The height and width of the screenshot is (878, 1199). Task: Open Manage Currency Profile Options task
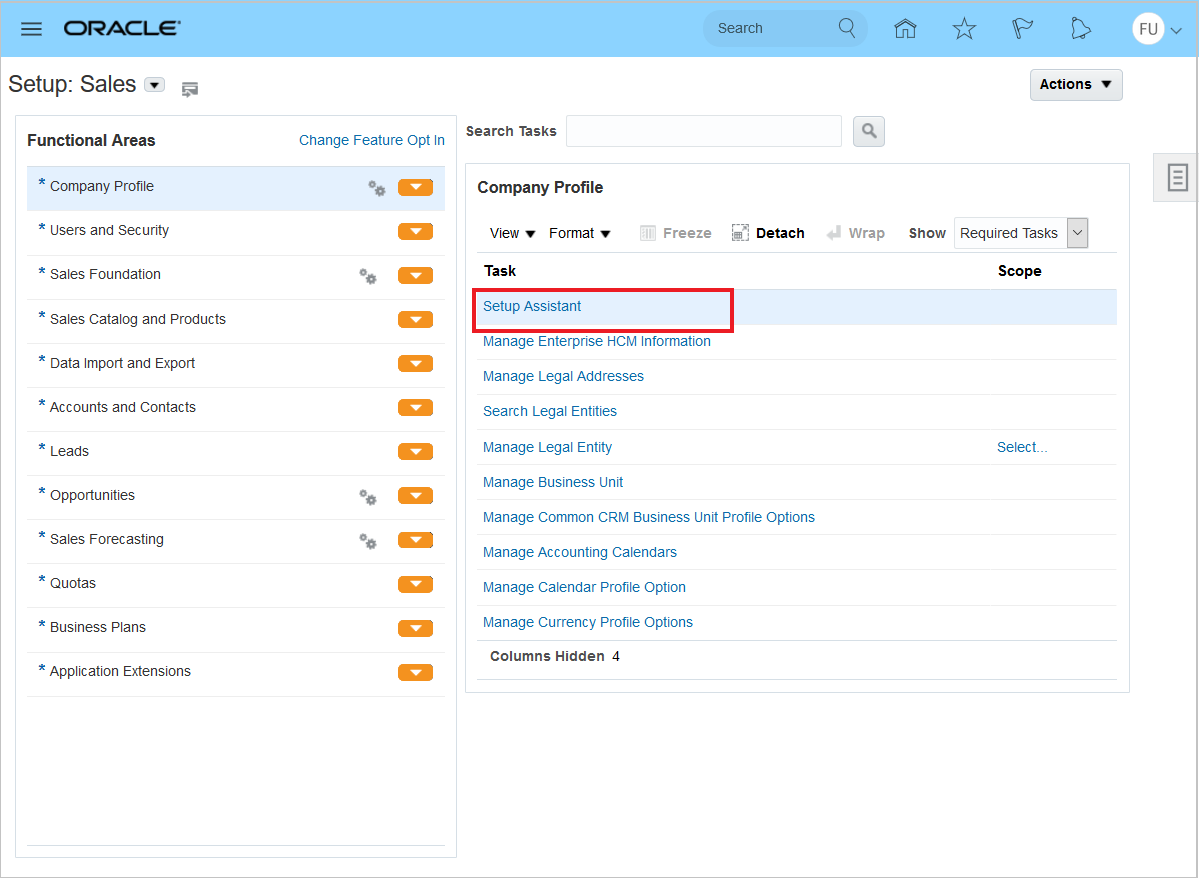[587, 623]
